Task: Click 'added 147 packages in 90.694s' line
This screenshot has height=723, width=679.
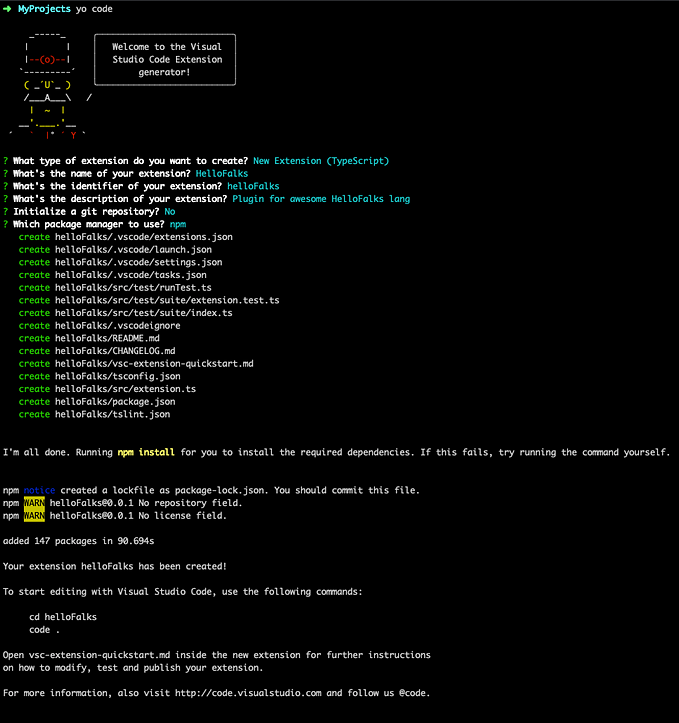Action: tap(78, 541)
